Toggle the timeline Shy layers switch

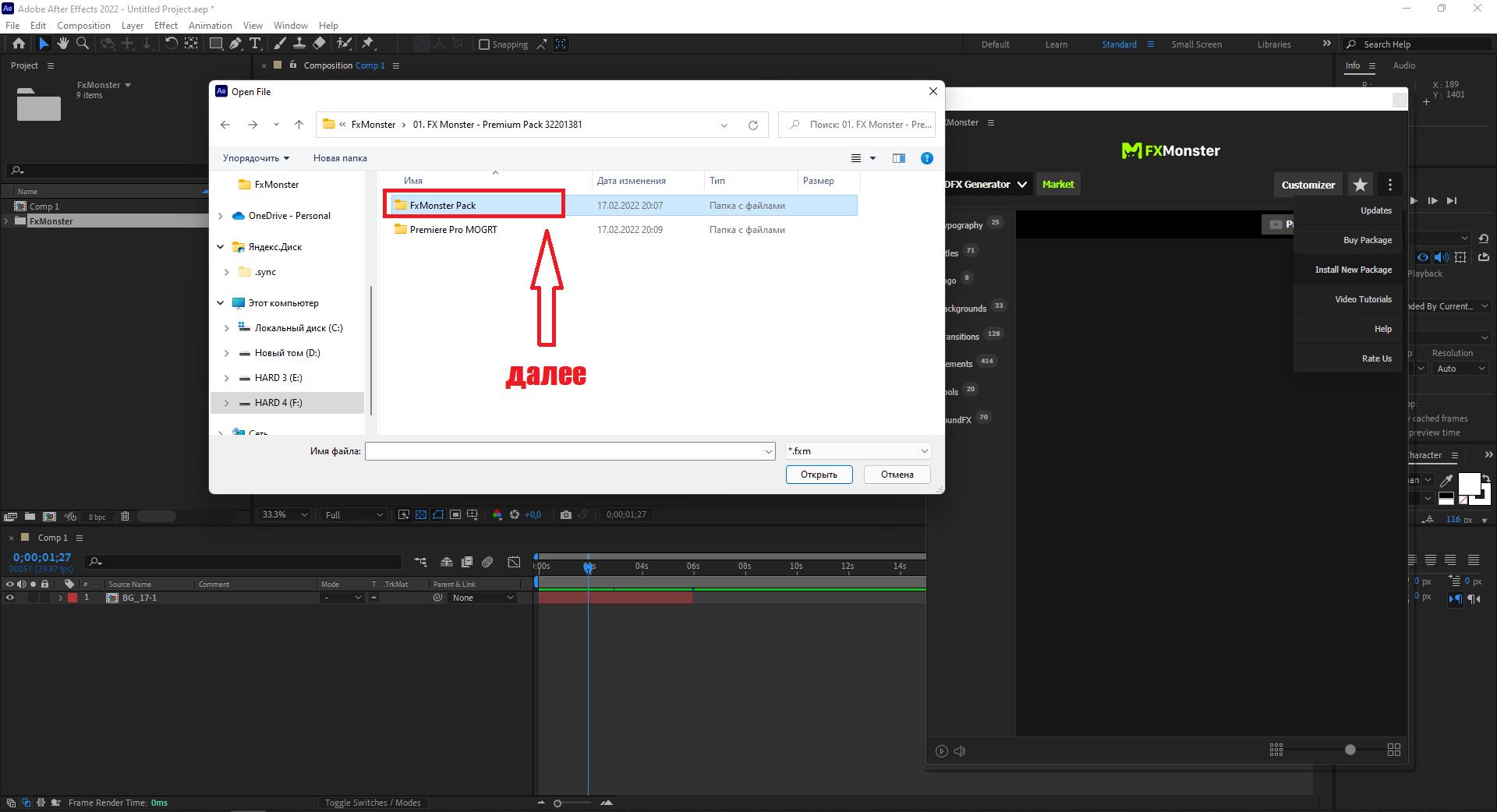(447, 562)
